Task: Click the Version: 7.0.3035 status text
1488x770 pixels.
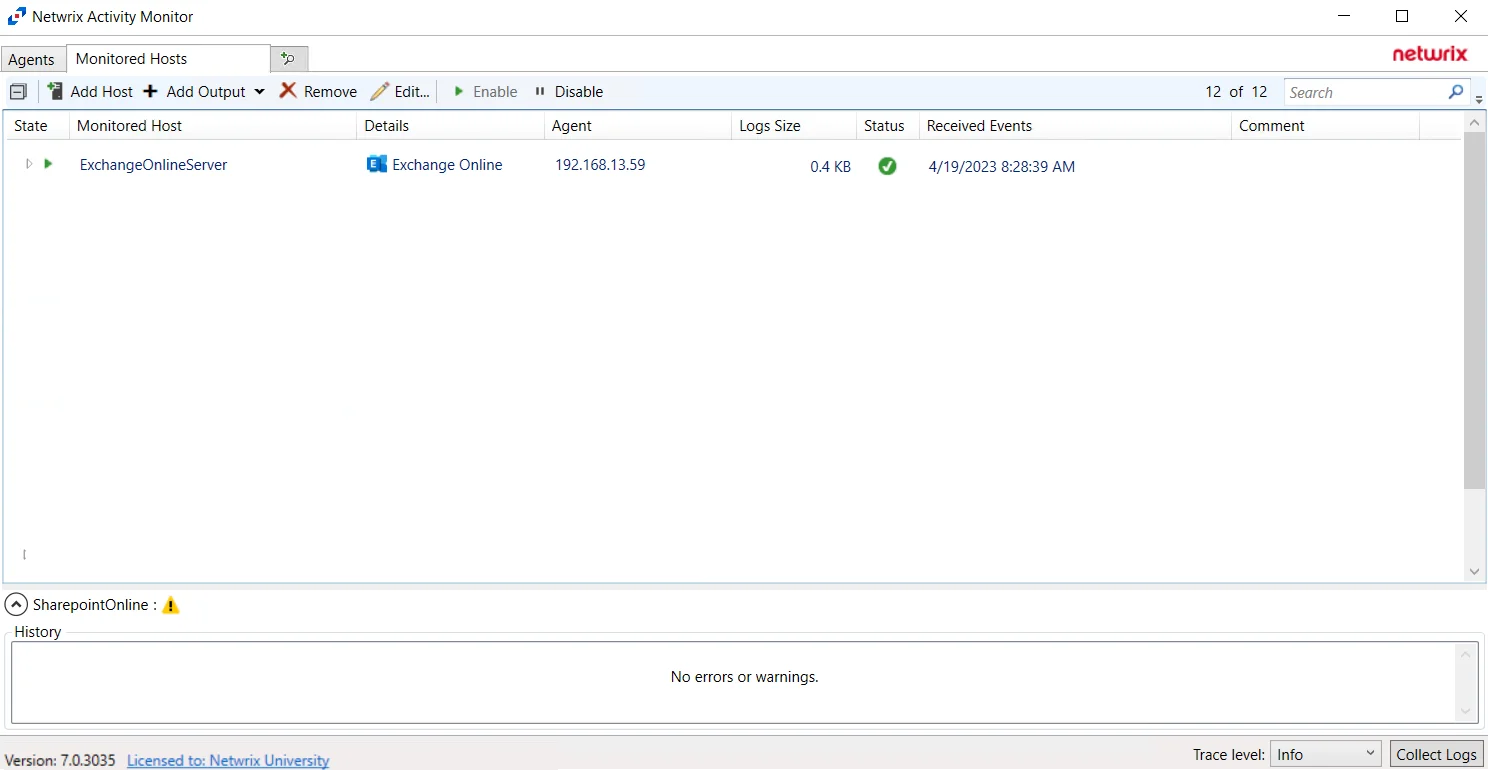Action: pyautogui.click(x=62, y=761)
